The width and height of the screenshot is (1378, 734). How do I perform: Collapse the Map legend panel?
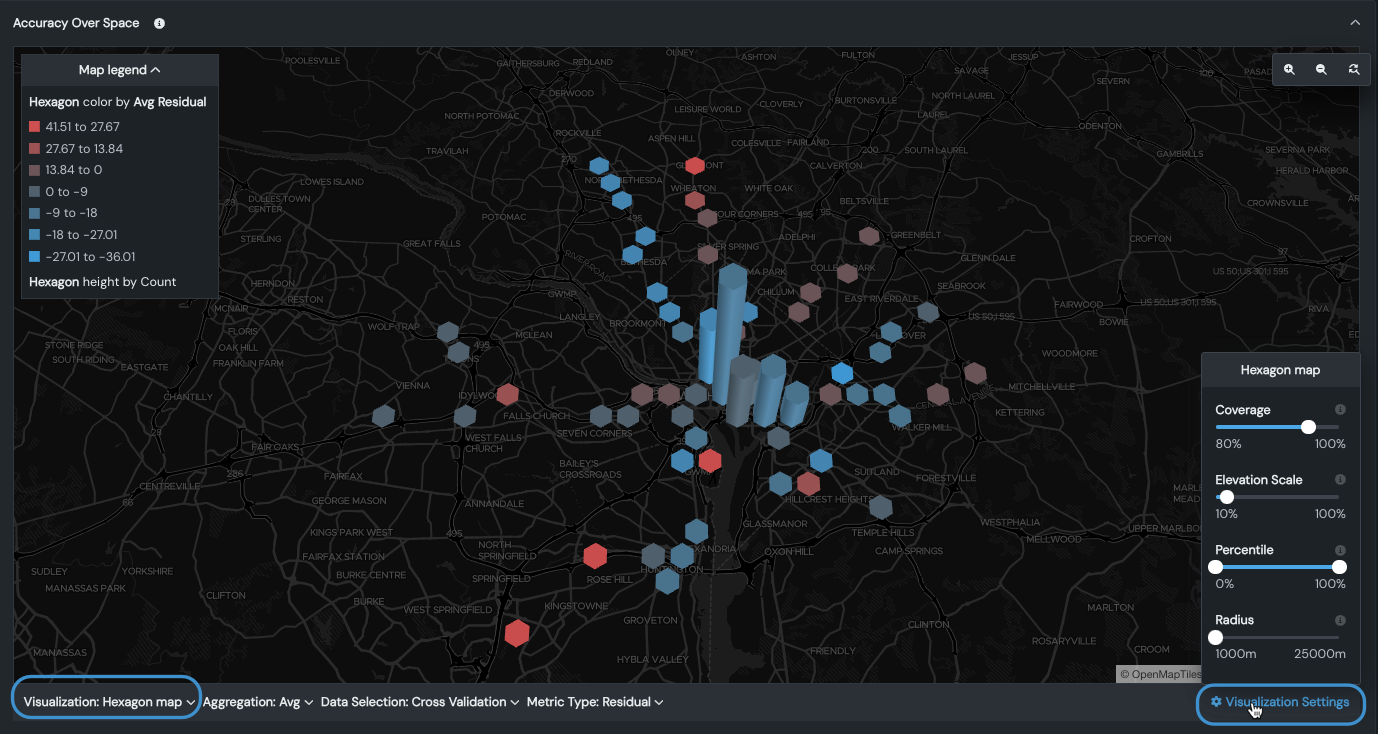[120, 70]
